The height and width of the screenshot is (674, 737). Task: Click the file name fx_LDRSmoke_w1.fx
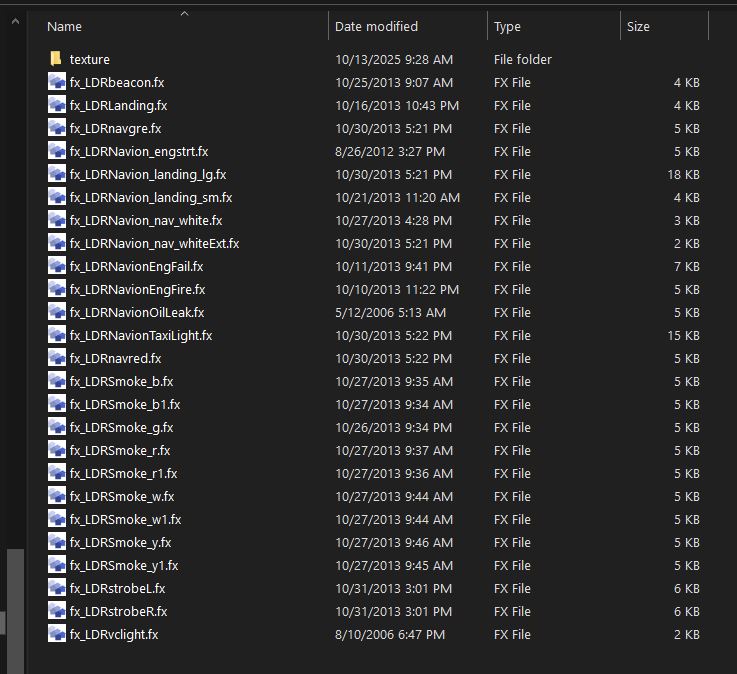coord(125,520)
